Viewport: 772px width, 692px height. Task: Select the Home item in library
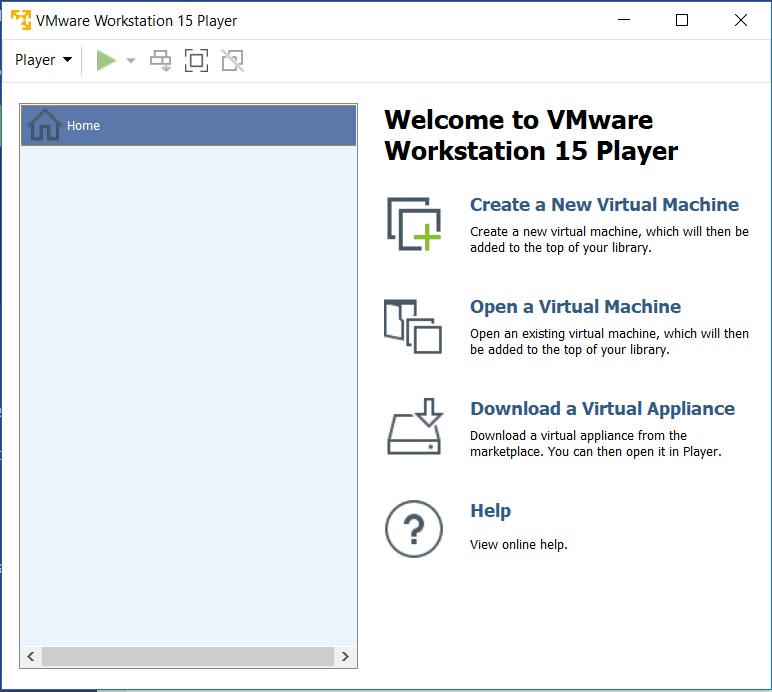point(189,126)
